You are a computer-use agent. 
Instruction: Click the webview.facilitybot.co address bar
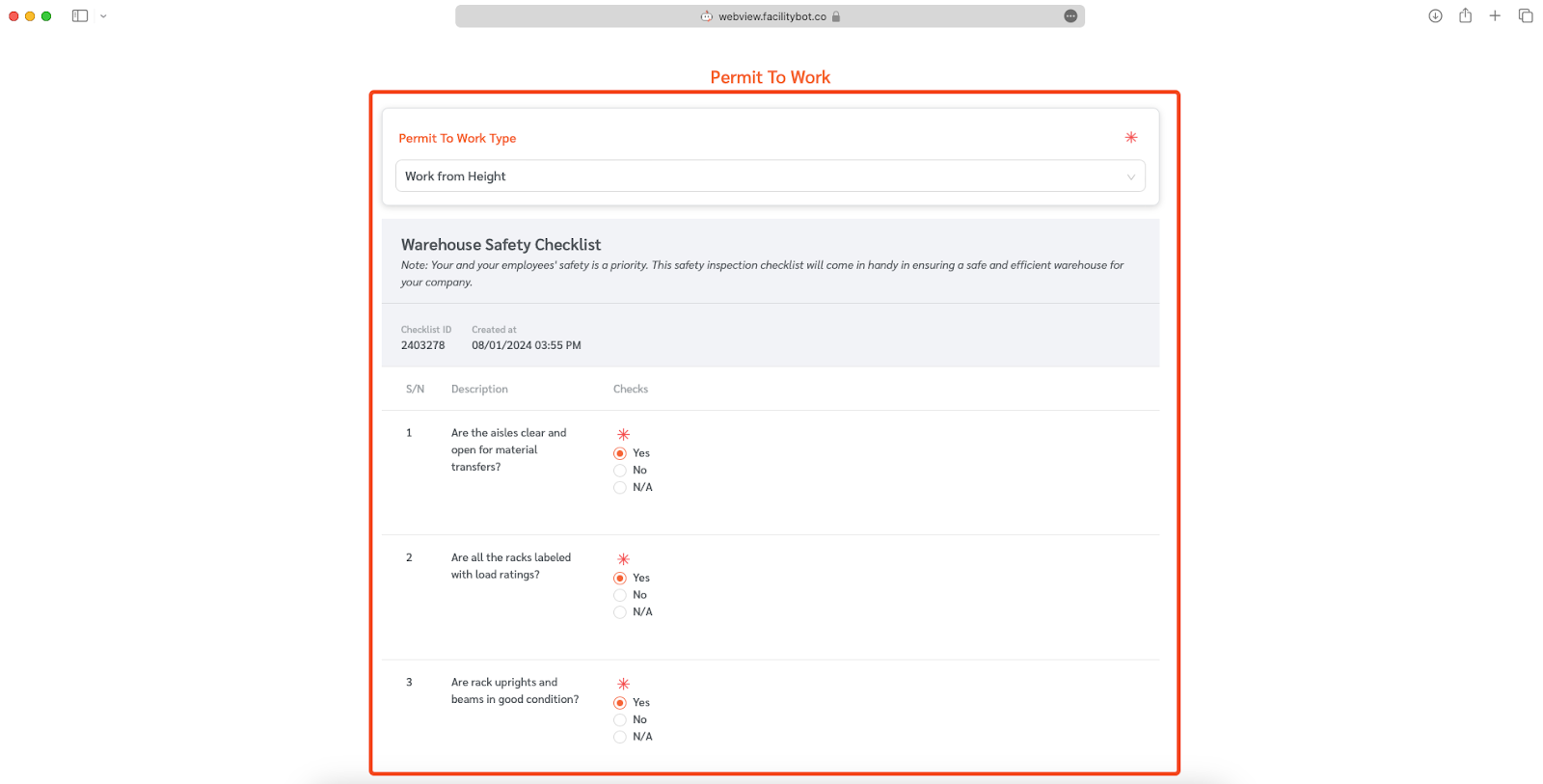pyautogui.click(x=770, y=16)
